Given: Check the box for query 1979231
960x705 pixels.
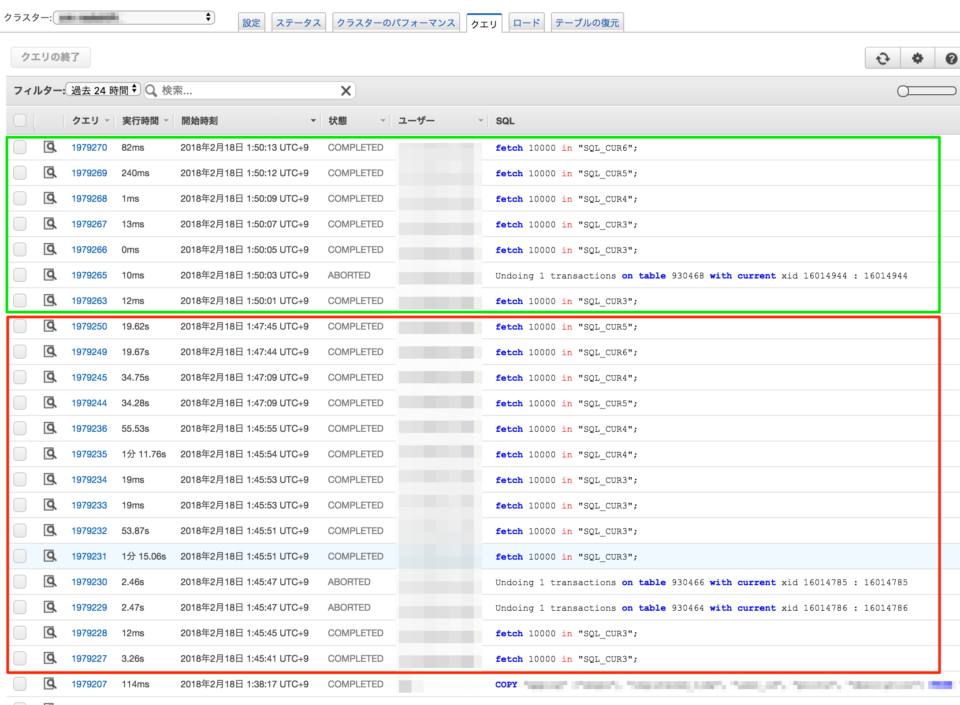Looking at the screenshot, I should [20, 556].
